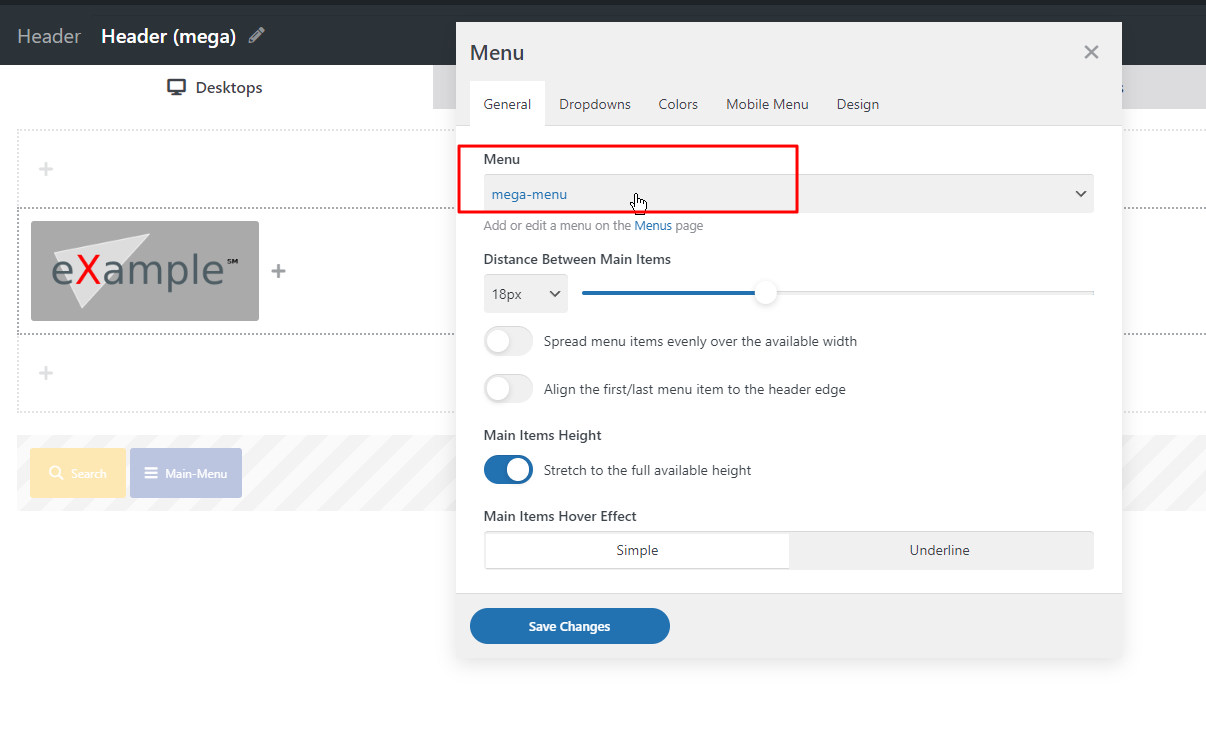Image resolution: width=1206 pixels, height=738 pixels.
Task: Select the Desktops device tab
Action: pos(216,88)
